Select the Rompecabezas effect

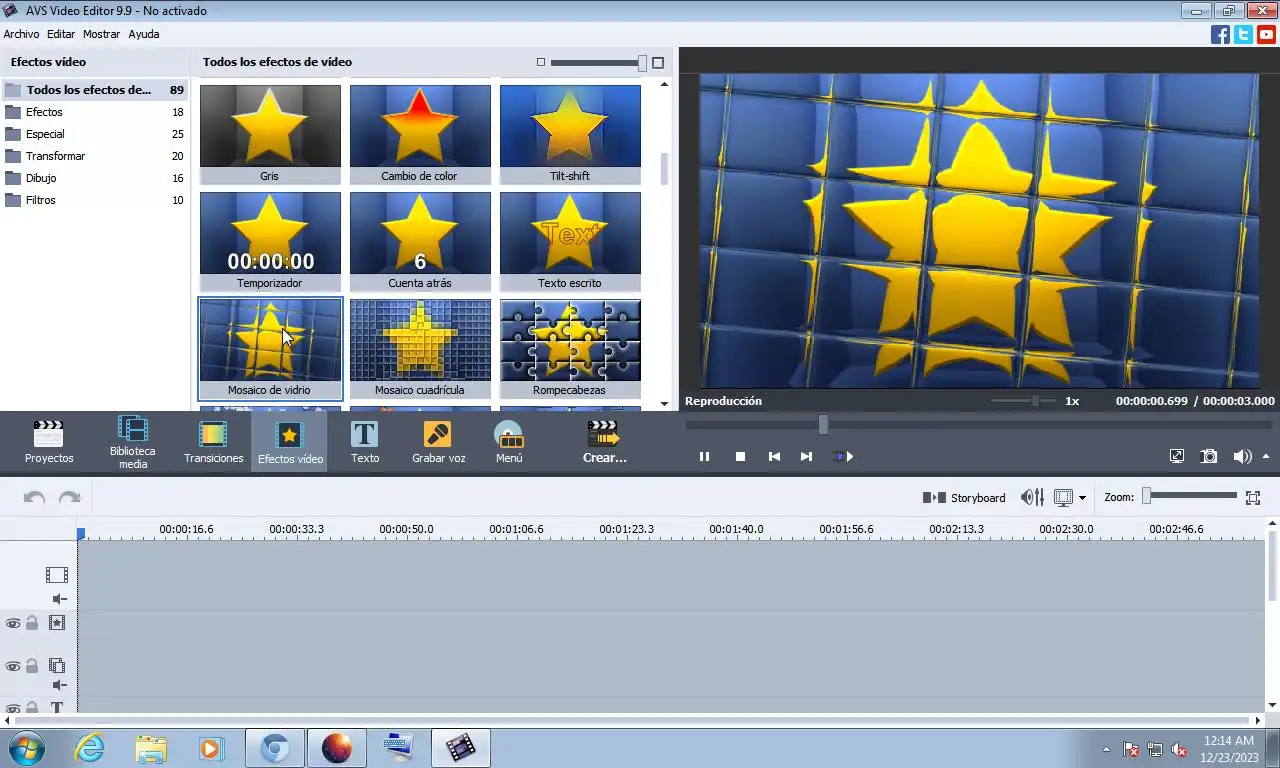(x=570, y=348)
